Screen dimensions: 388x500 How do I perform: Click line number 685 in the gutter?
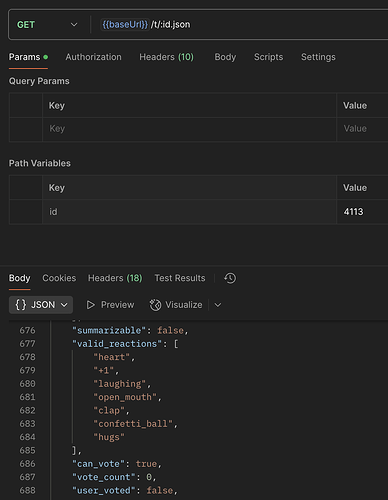pos(27,450)
